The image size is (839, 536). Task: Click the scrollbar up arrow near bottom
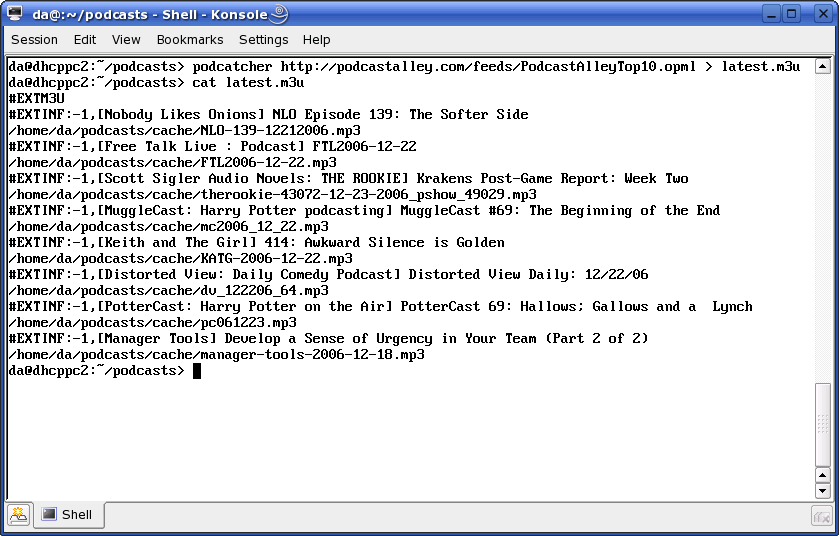coord(822,475)
